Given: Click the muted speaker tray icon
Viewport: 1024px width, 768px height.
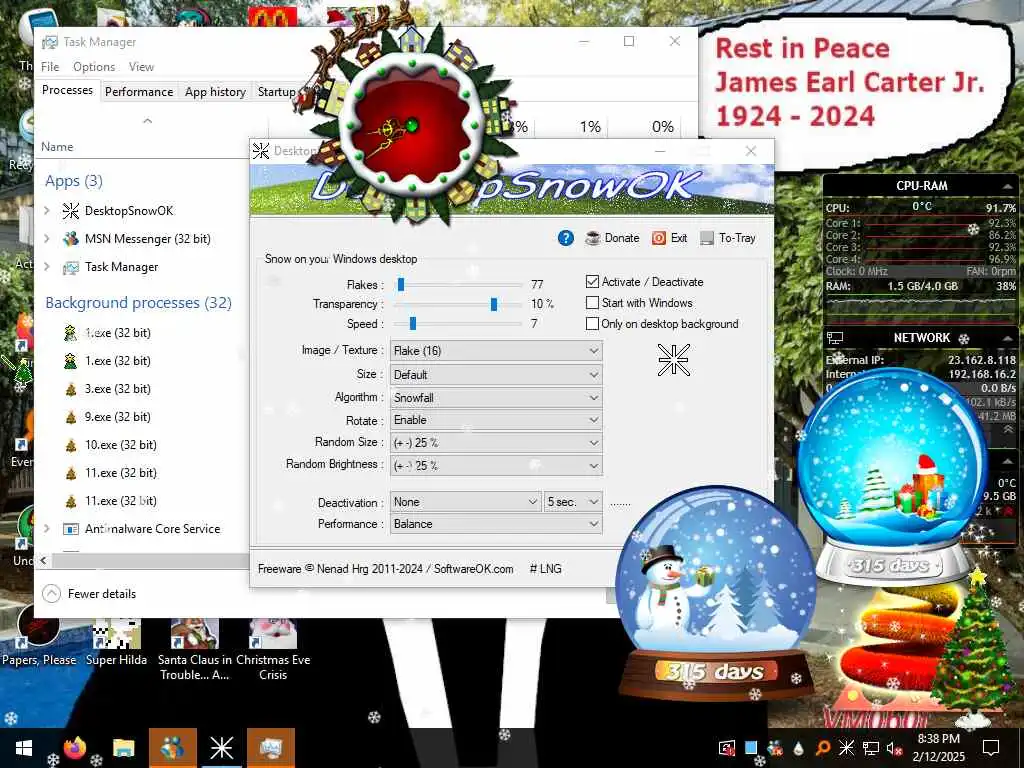Looking at the screenshot, I should (x=894, y=748).
